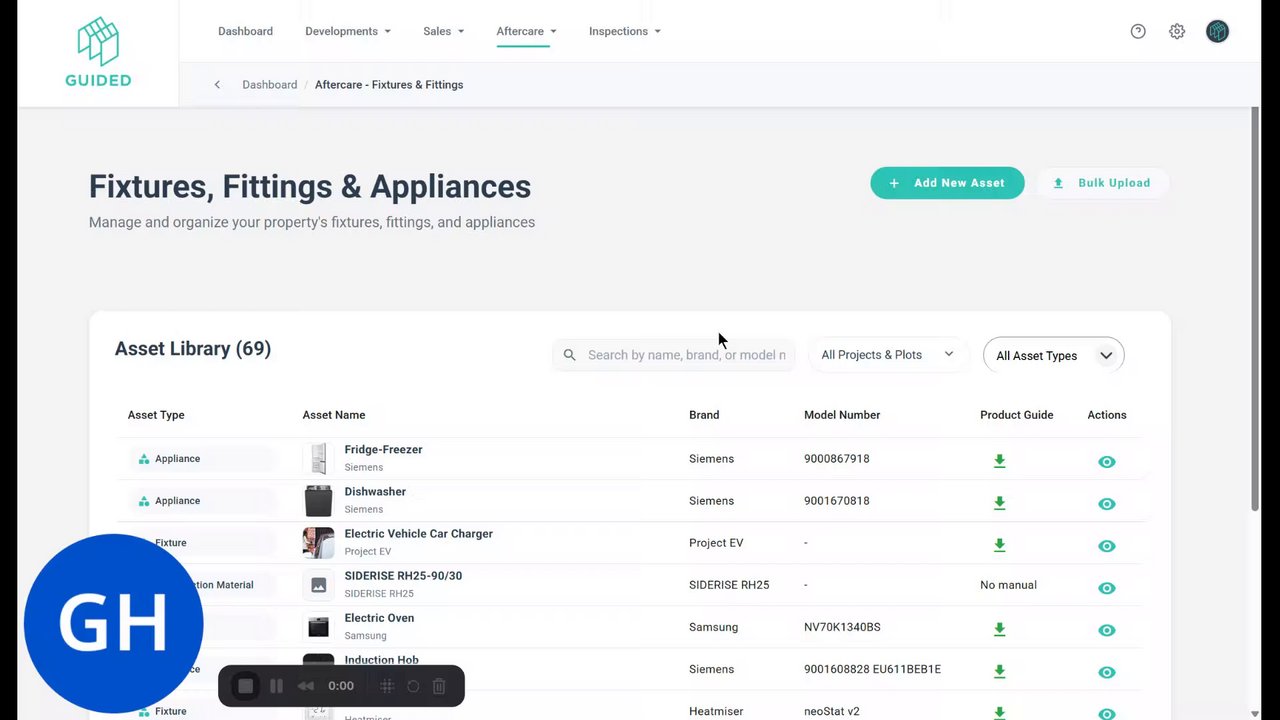The image size is (1280, 720).
Task: Pause the screen recording
Action: click(x=276, y=686)
